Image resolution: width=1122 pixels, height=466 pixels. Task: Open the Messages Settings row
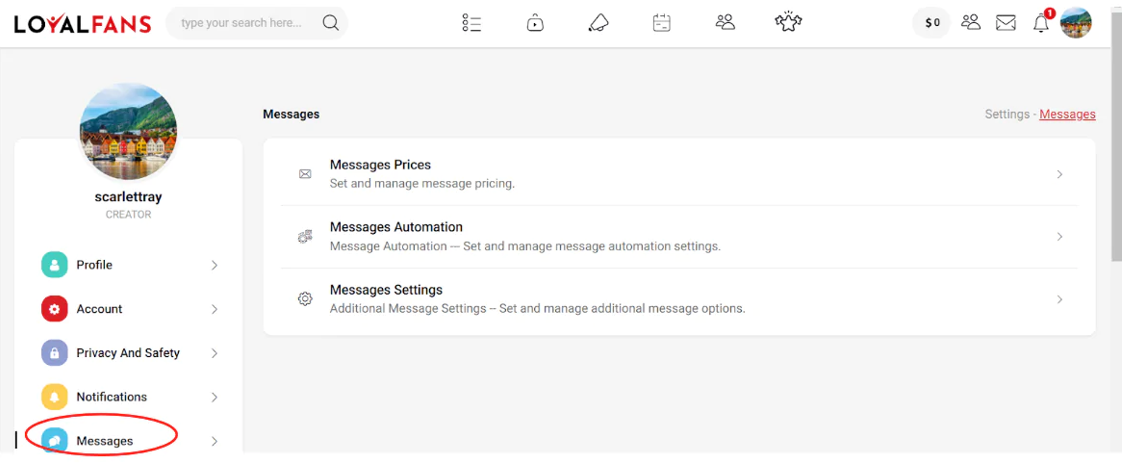pyautogui.click(x=680, y=299)
